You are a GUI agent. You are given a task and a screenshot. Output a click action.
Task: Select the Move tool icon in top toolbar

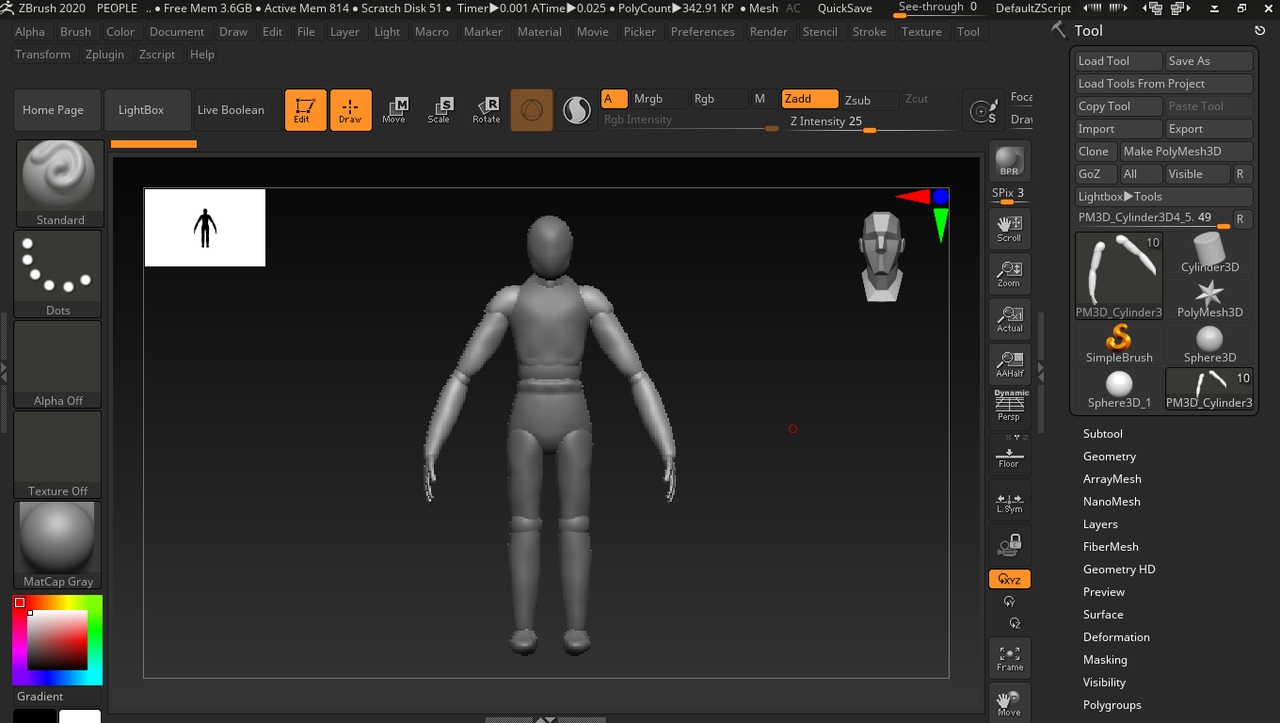tap(394, 110)
